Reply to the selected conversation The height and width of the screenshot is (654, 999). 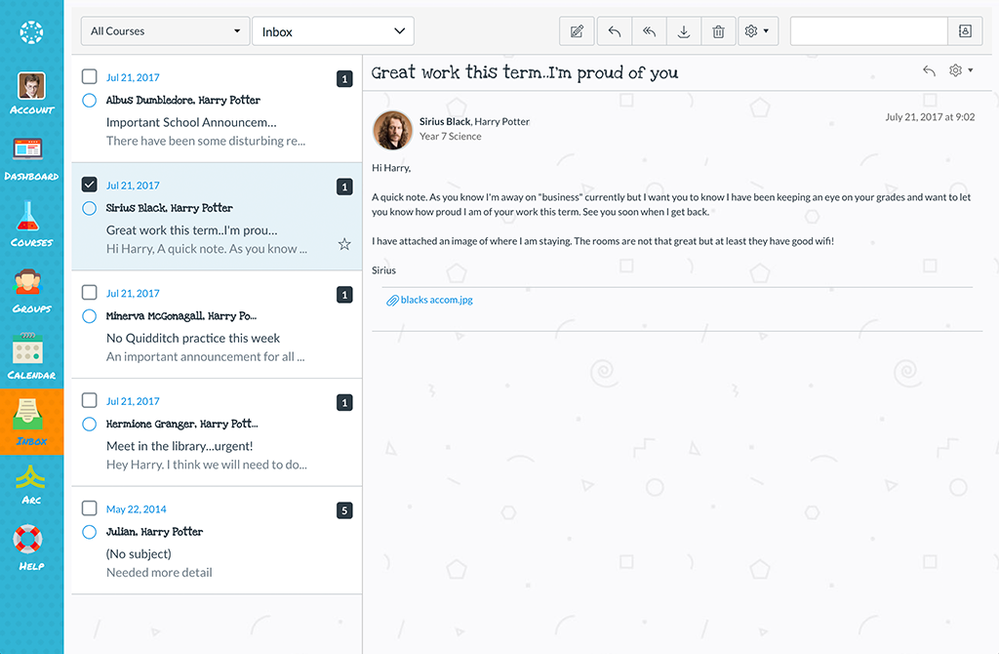pos(614,31)
